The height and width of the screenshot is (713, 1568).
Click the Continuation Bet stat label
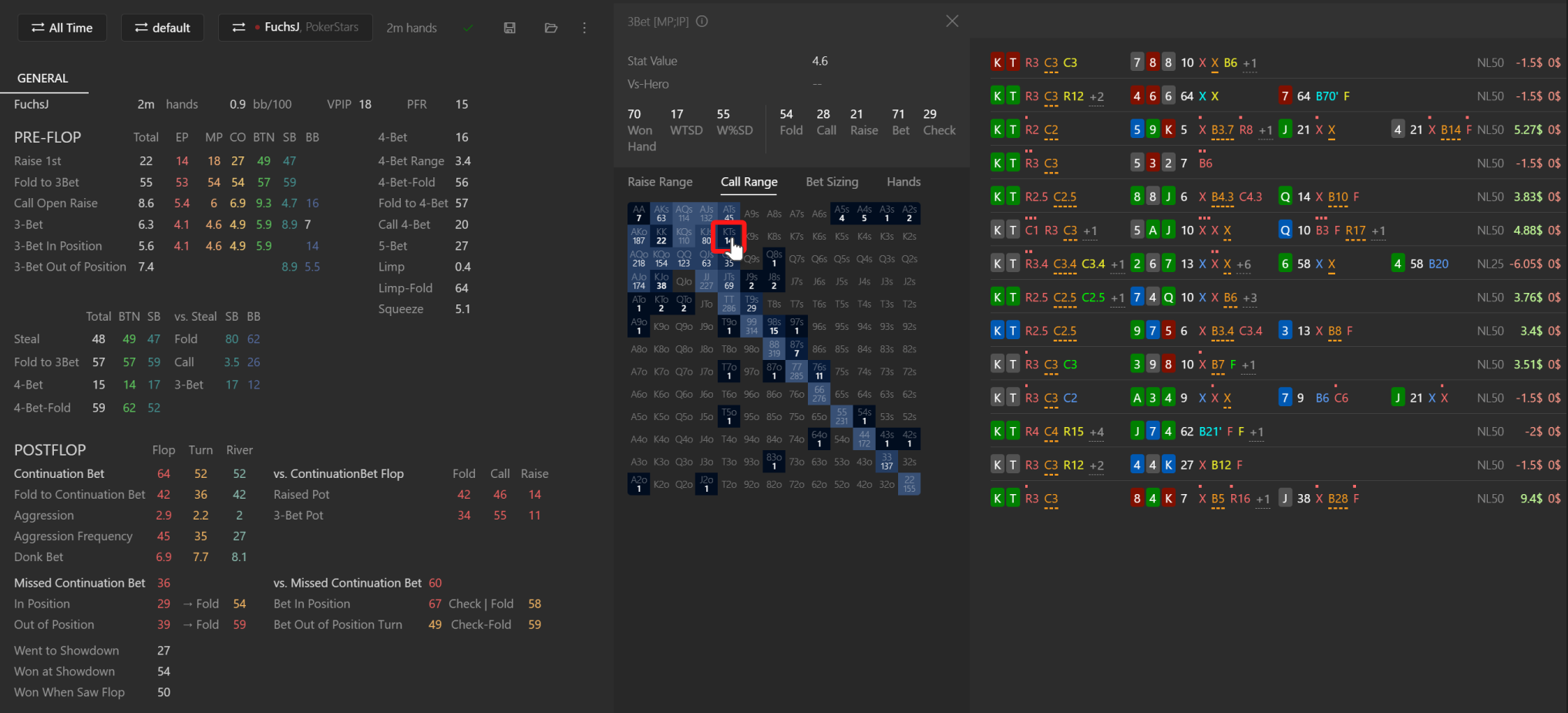59,474
